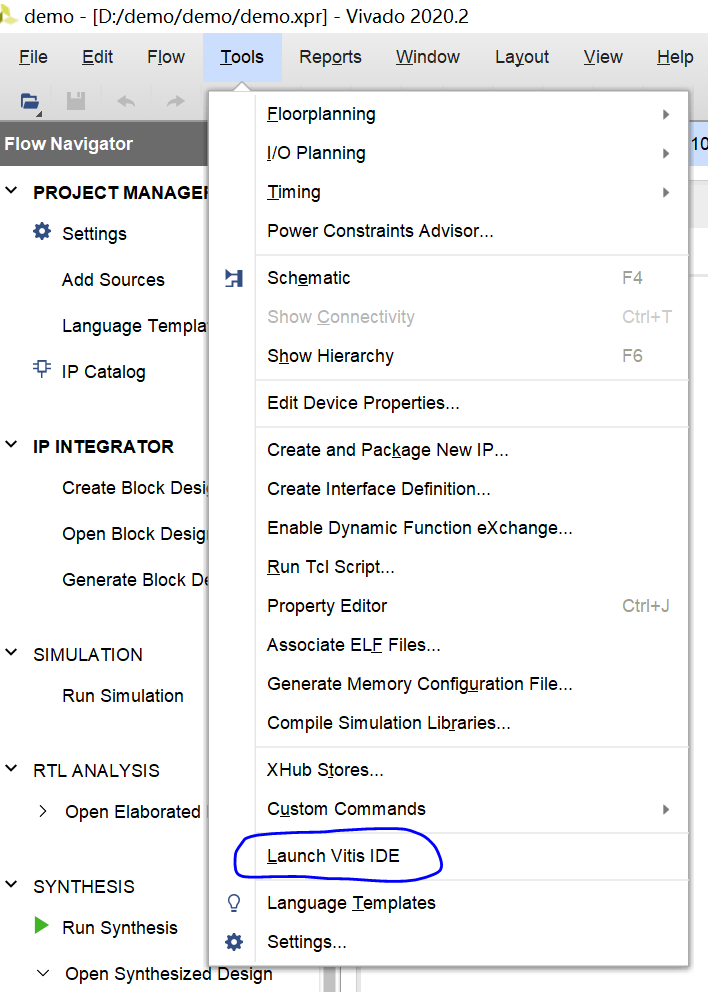Click the lightbulb Language Templates icon
The height and width of the screenshot is (992, 708).
(x=233, y=903)
